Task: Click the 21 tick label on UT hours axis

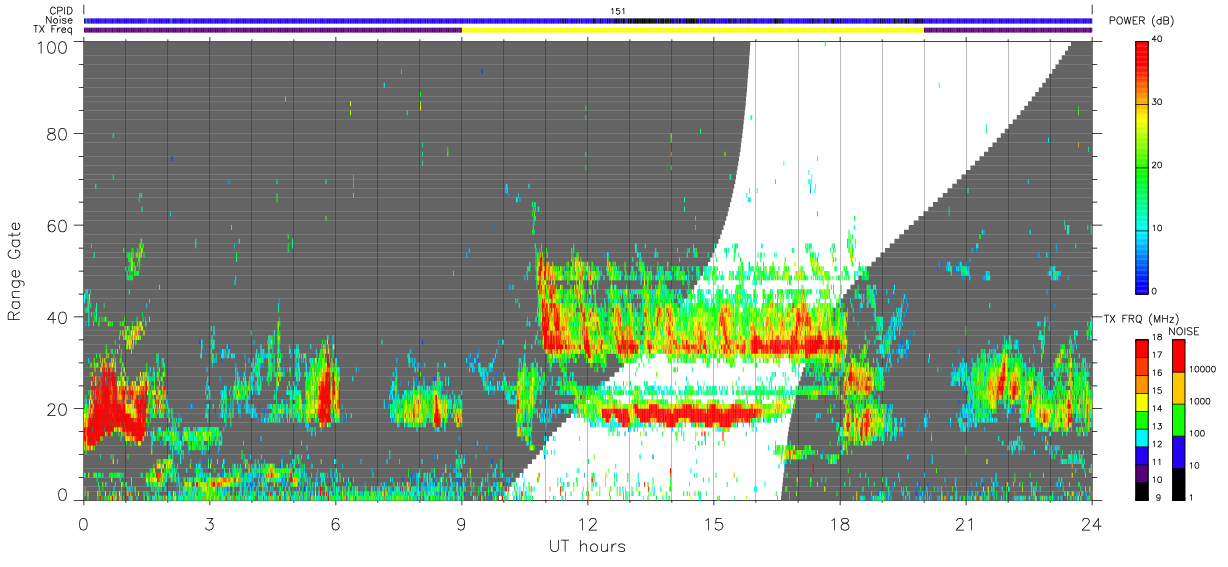Action: (x=966, y=524)
